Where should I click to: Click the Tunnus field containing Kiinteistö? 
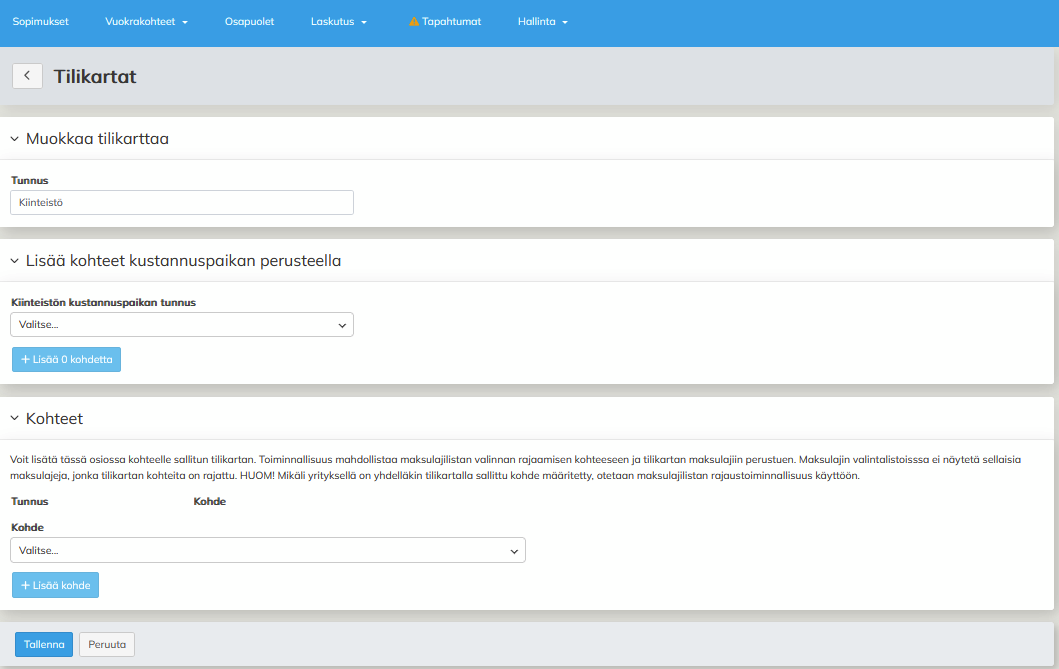coord(182,203)
